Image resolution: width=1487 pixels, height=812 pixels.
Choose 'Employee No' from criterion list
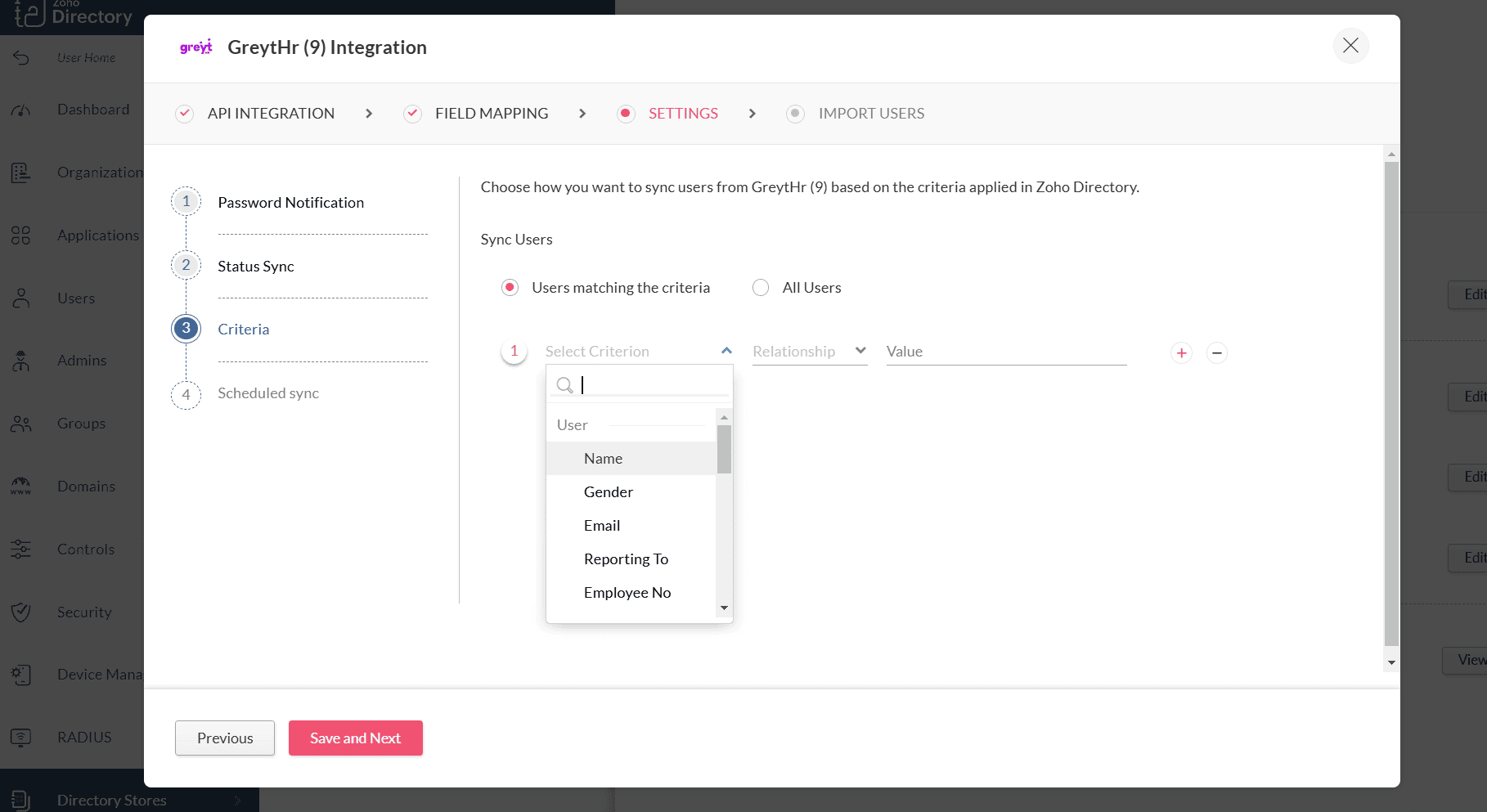click(627, 593)
